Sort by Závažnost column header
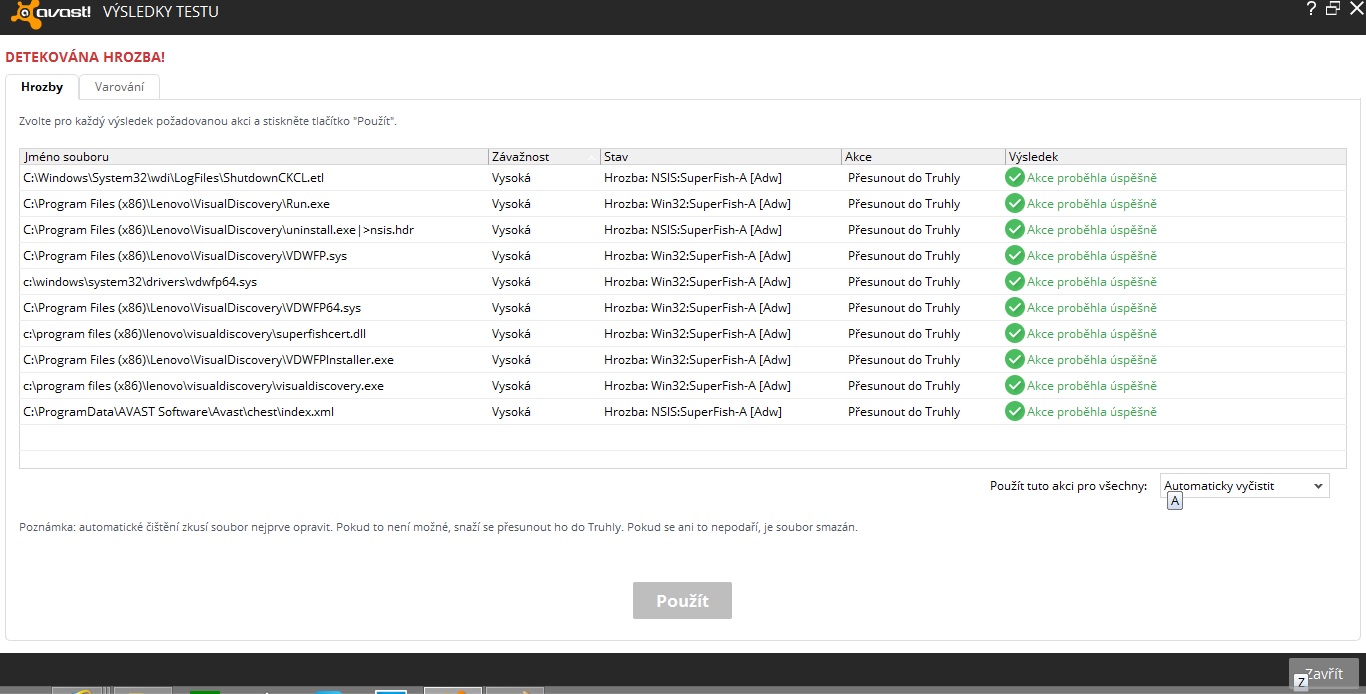Viewport: 1366px width, 694px height. tap(543, 157)
